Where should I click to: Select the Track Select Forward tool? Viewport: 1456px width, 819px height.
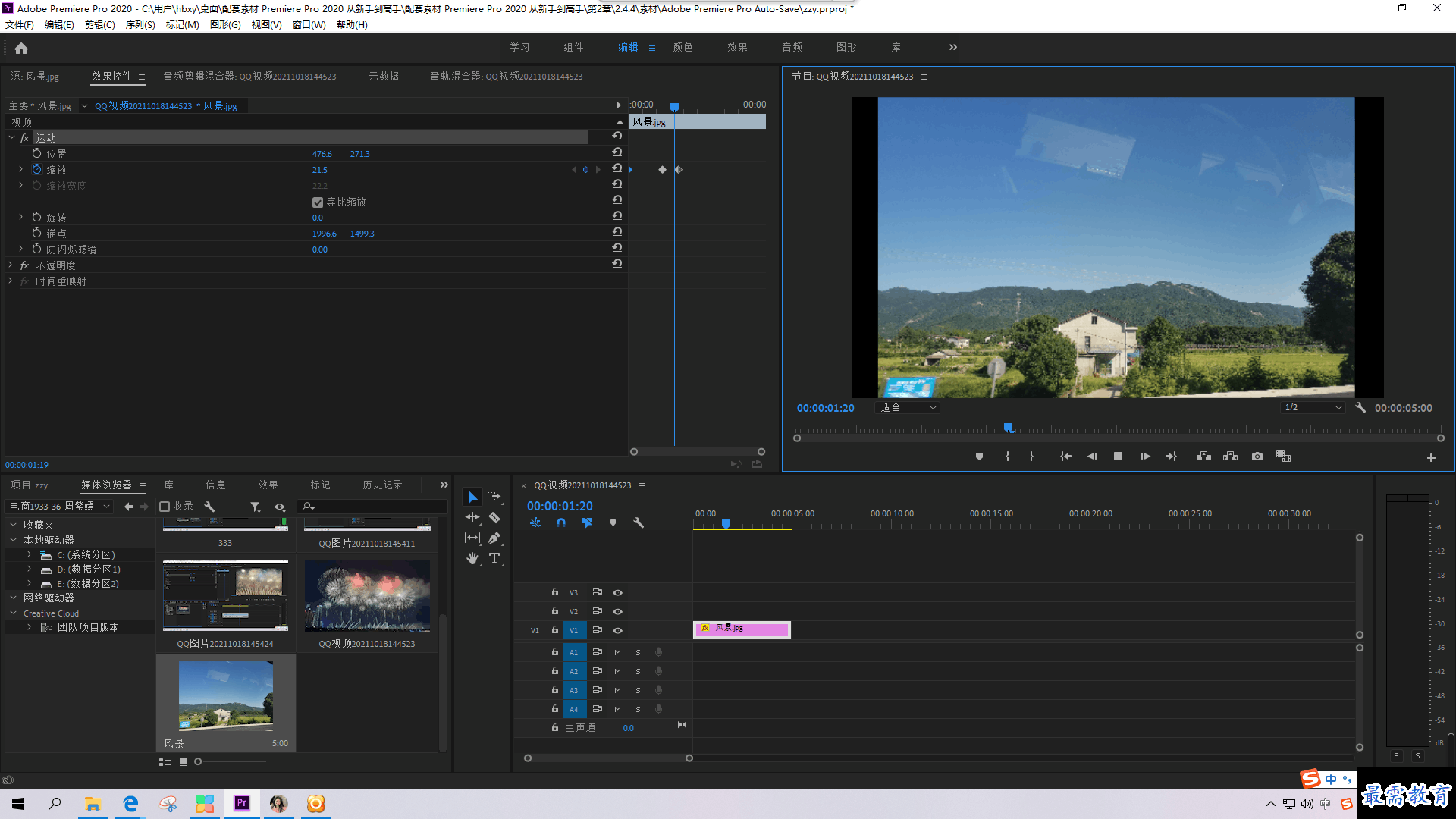[494, 497]
